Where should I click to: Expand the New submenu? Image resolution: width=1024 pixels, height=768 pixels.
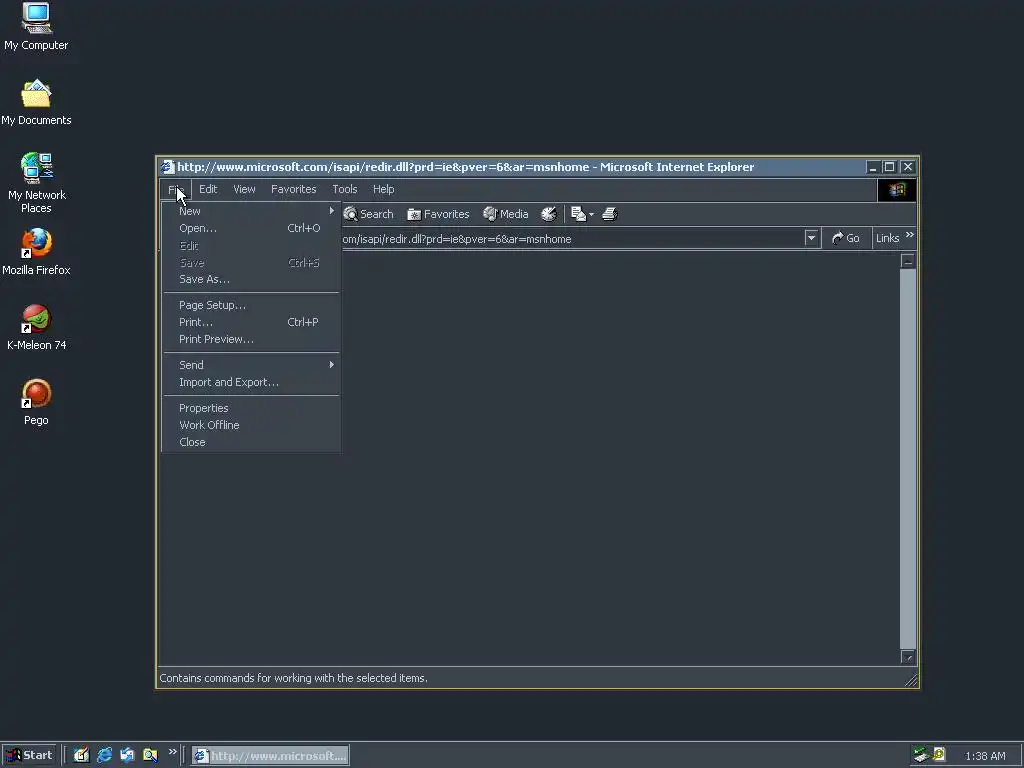click(251, 211)
